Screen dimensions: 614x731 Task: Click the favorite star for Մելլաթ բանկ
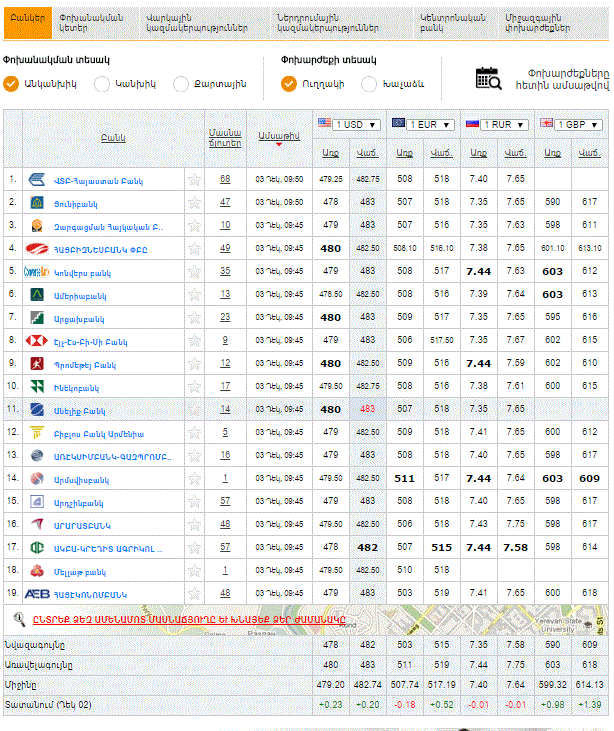click(x=194, y=571)
